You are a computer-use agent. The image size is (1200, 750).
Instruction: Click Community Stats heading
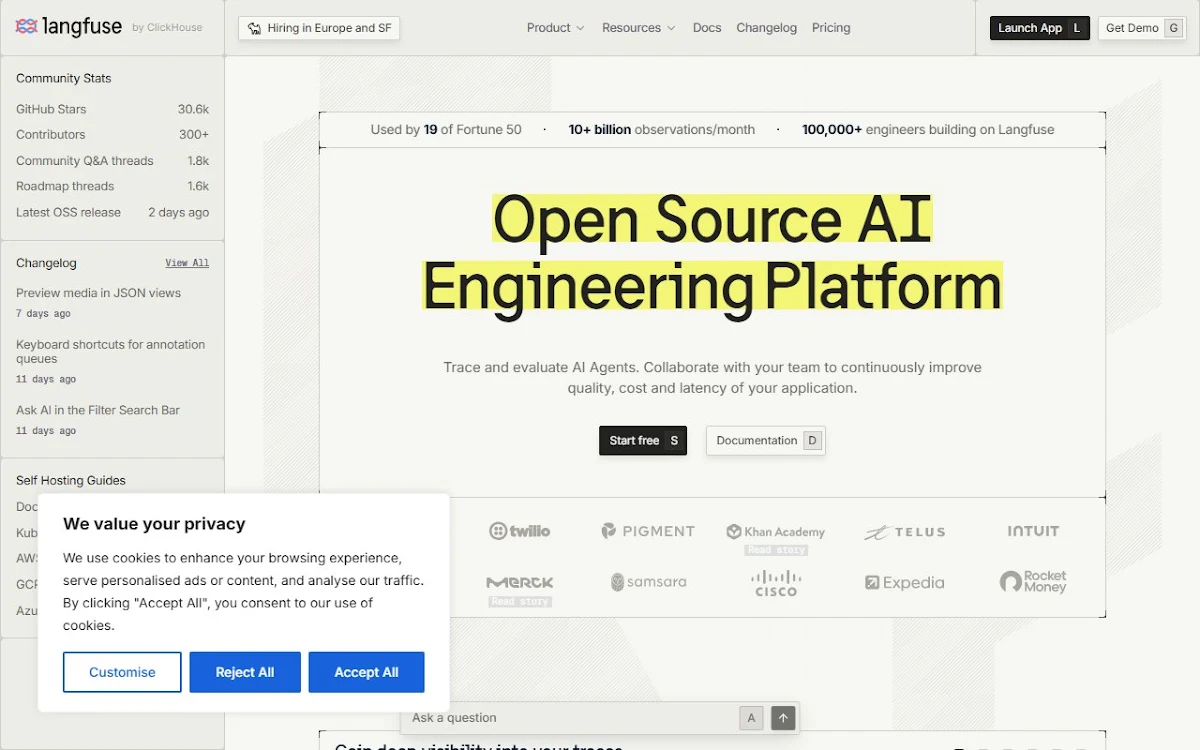pyautogui.click(x=64, y=78)
